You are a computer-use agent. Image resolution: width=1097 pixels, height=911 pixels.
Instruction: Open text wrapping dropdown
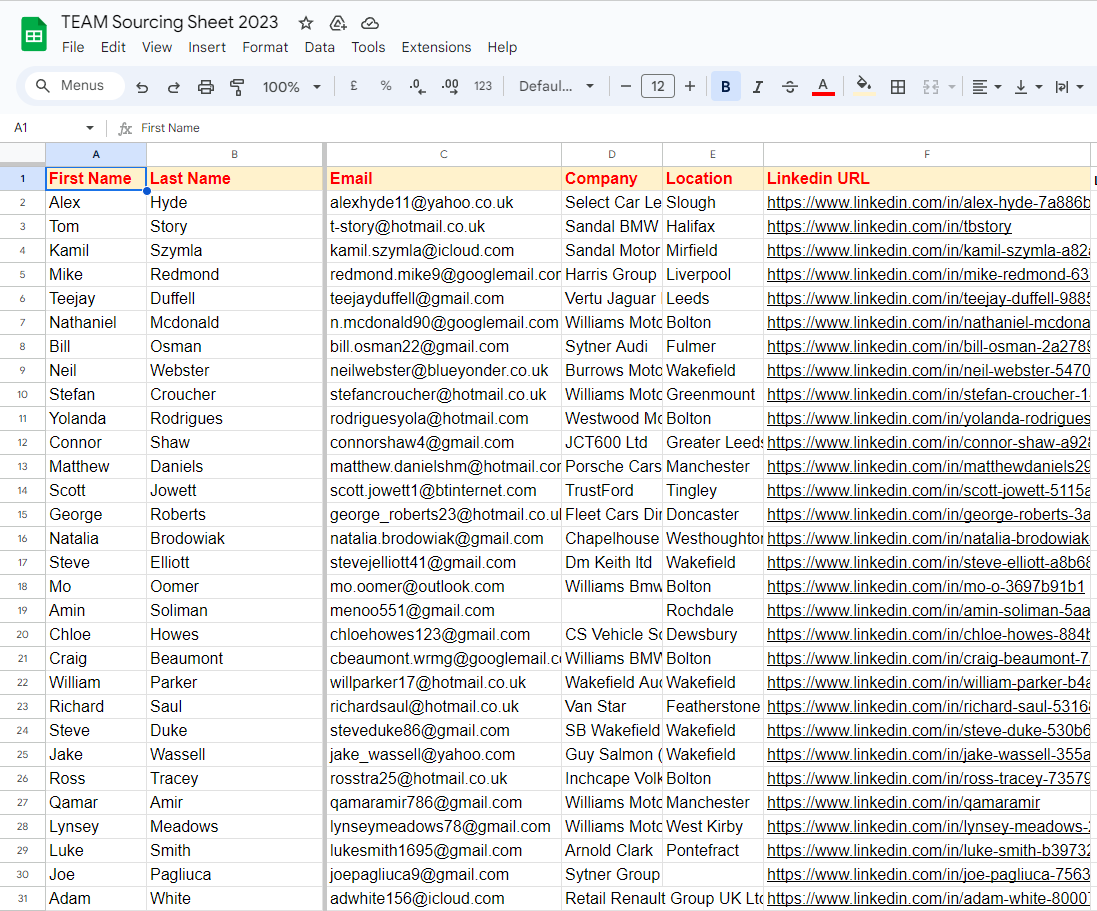(x=1070, y=87)
